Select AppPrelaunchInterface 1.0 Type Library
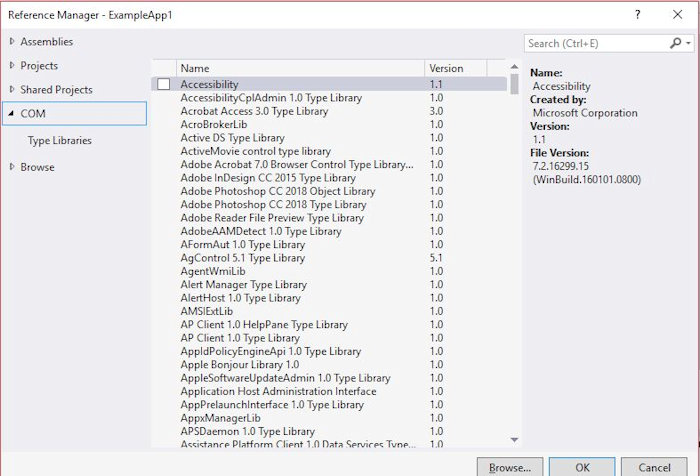Image resolution: width=700 pixels, height=476 pixels. point(329,405)
